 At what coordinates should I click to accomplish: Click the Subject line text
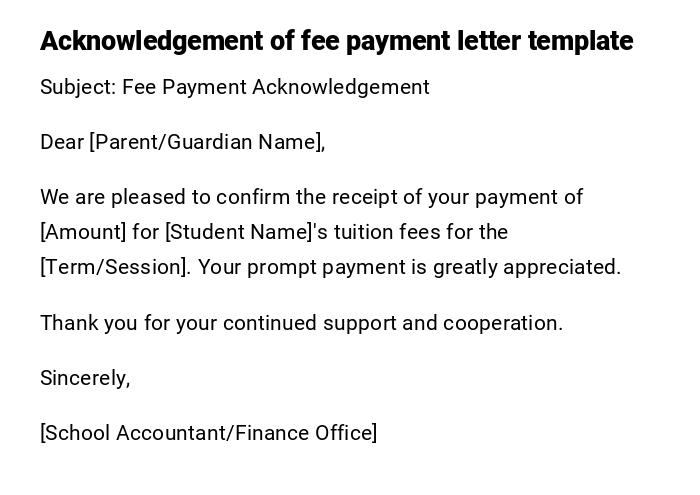(x=234, y=87)
